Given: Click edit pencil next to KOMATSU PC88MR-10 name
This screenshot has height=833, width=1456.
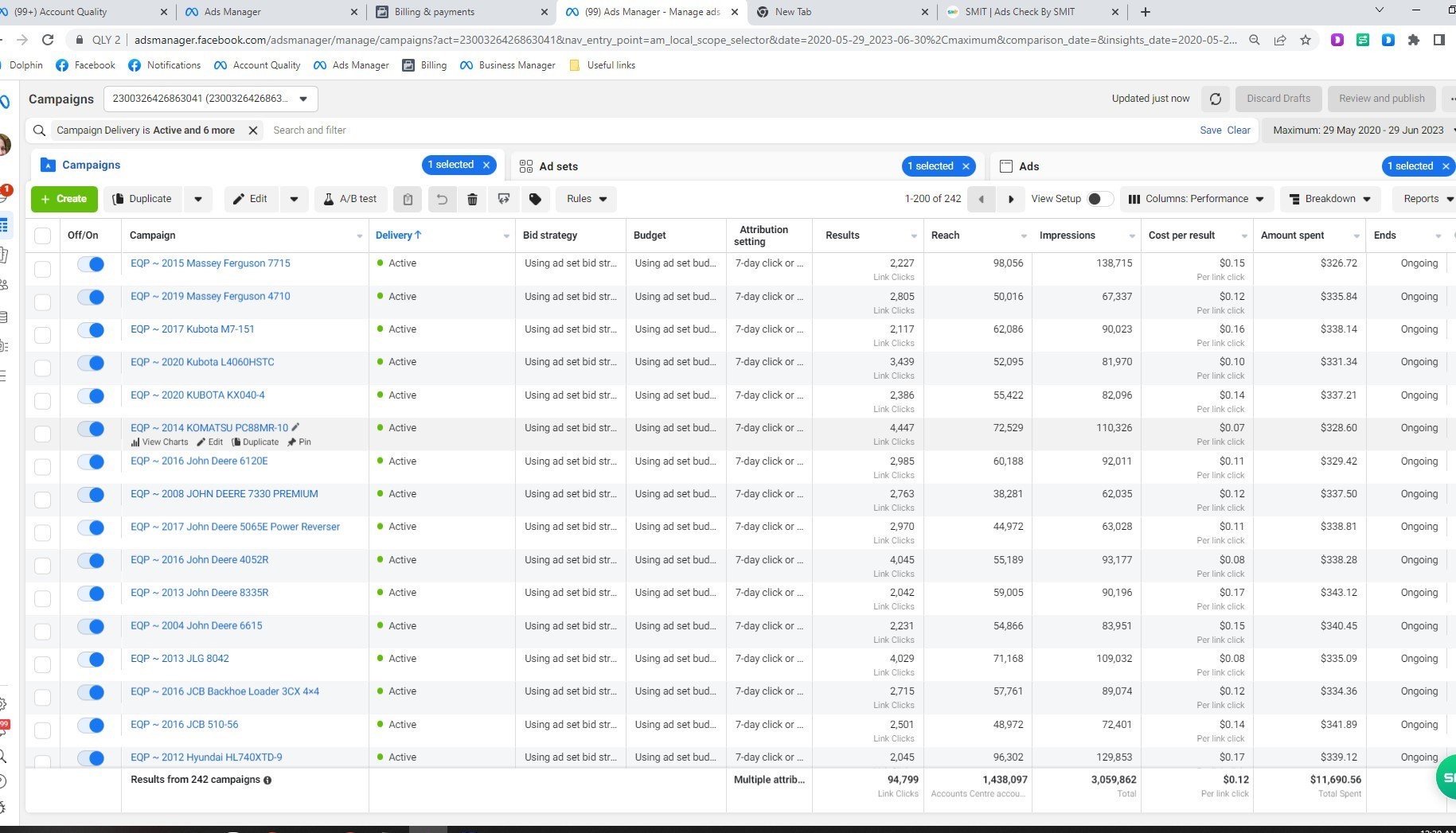Looking at the screenshot, I should (295, 427).
